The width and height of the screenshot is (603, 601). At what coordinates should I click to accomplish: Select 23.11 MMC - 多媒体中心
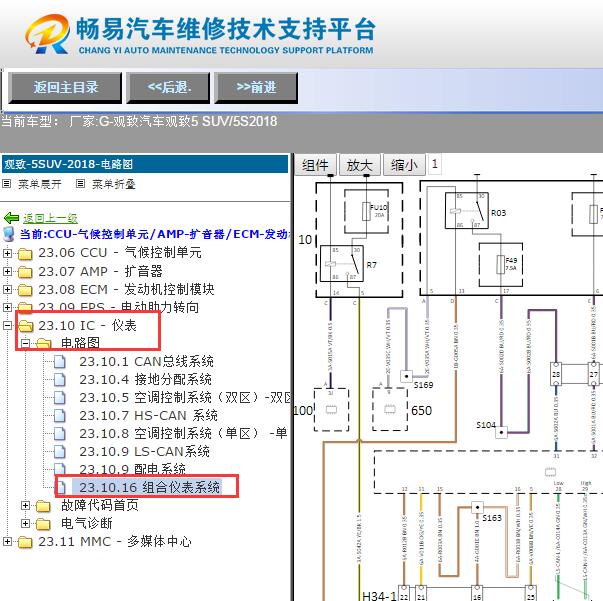click(115, 541)
